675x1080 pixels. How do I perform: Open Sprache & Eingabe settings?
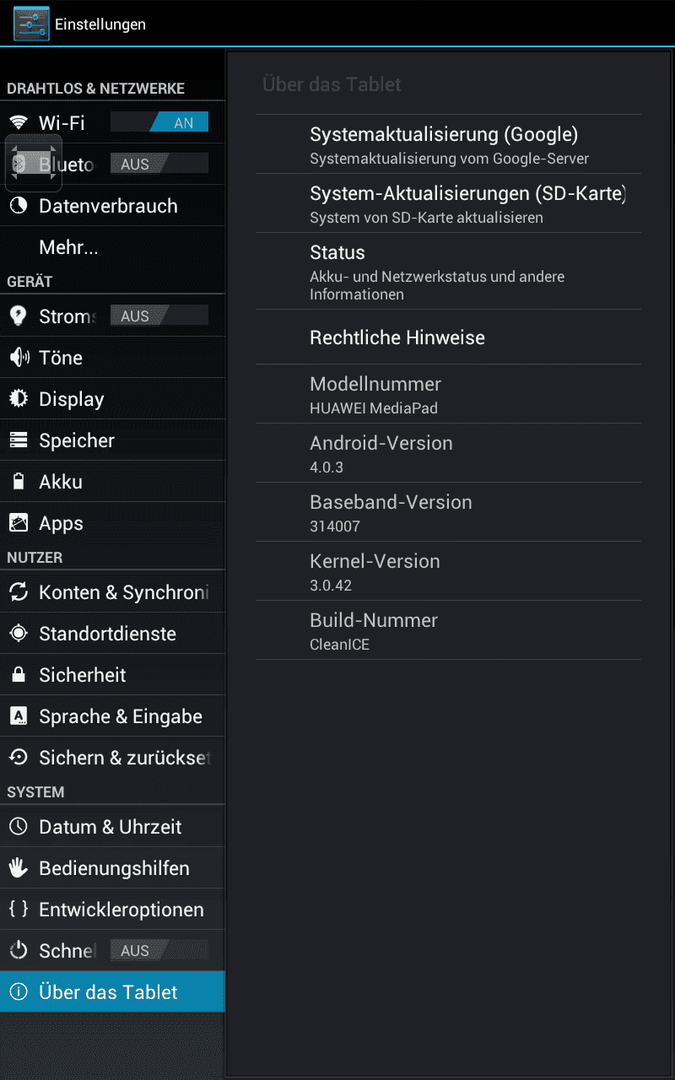(112, 716)
